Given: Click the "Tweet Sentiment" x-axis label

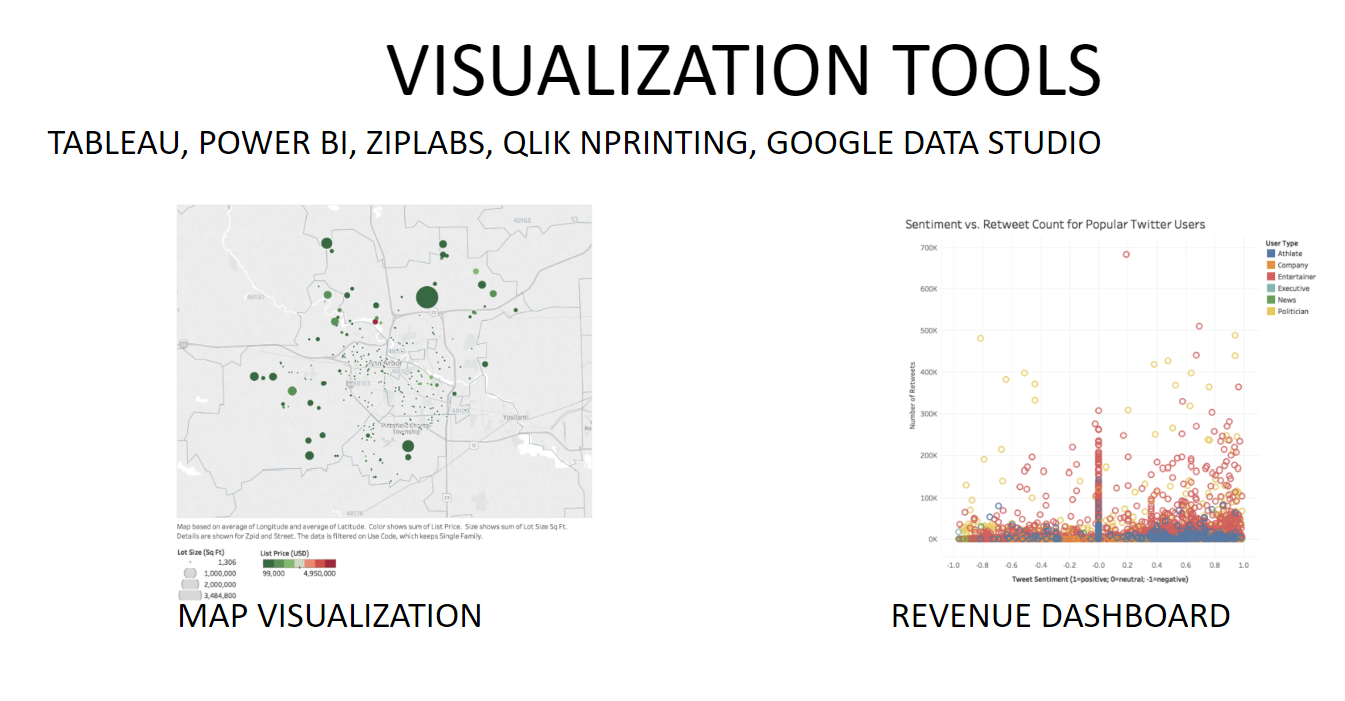Looking at the screenshot, I should [1098, 579].
